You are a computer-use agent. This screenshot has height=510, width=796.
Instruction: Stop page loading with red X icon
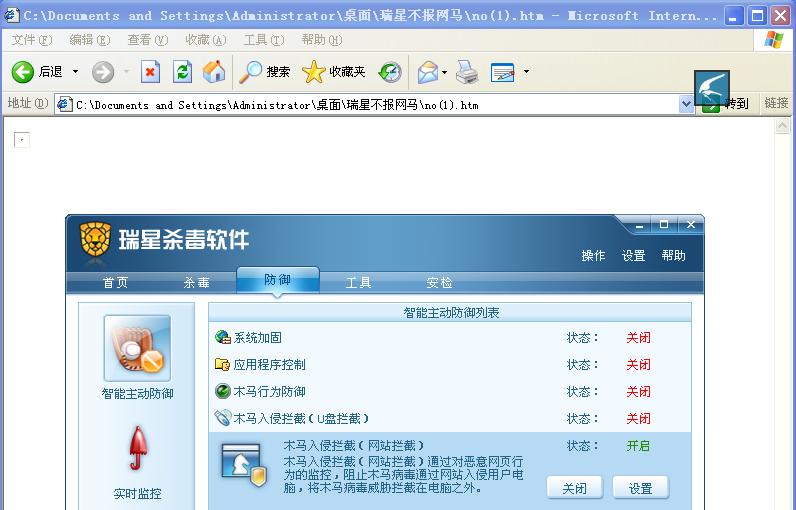[150, 72]
